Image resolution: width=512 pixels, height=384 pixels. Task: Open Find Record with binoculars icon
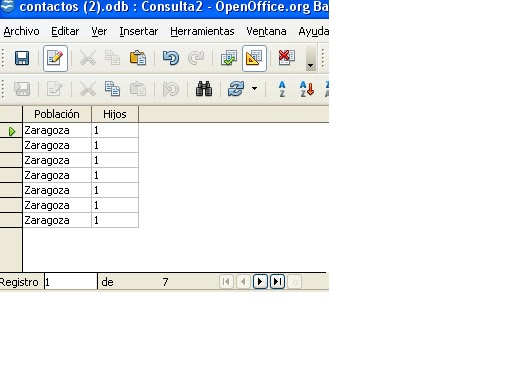pos(204,89)
